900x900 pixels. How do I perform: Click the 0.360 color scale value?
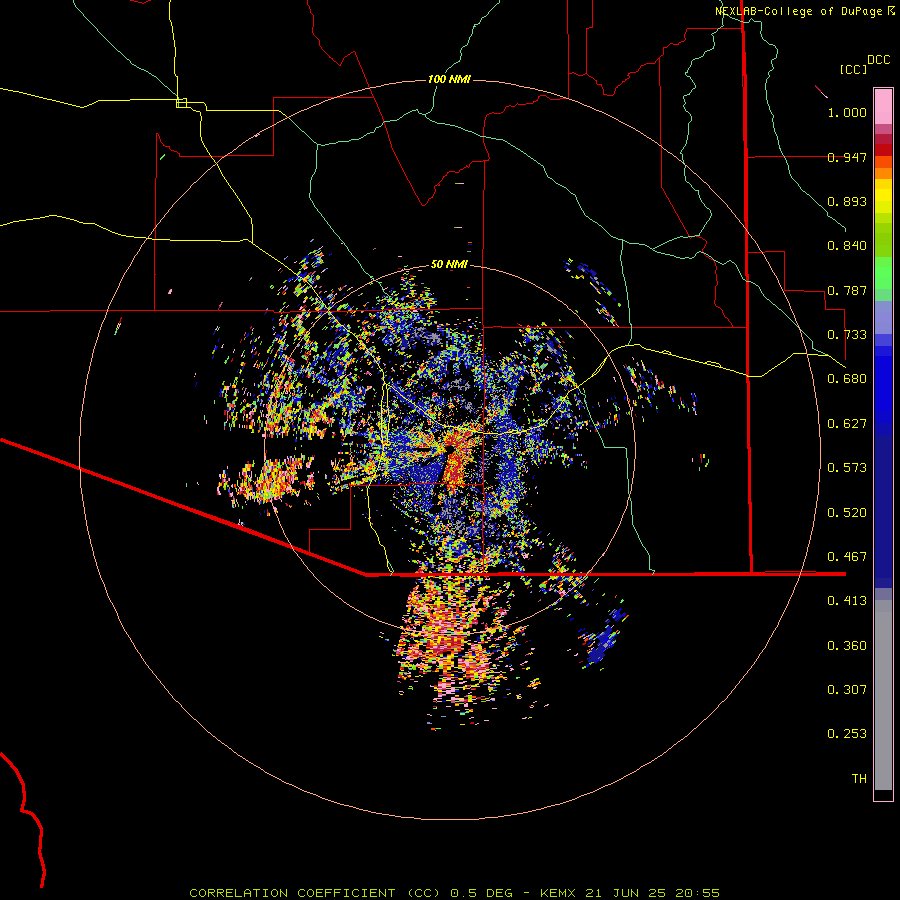click(847, 646)
